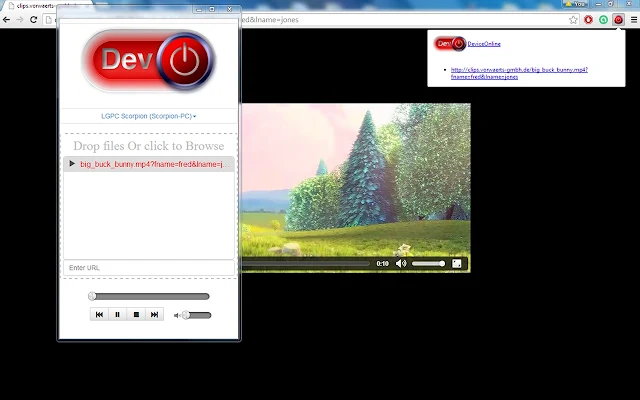The height and width of the screenshot is (400, 640).
Task: Click the 0:10 video time display
Action: click(x=382, y=264)
